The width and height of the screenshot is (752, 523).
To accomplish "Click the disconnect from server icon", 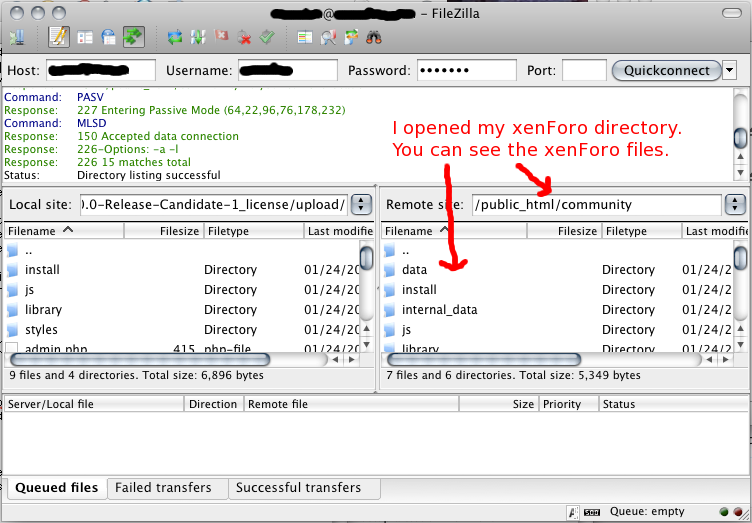I will (244, 38).
